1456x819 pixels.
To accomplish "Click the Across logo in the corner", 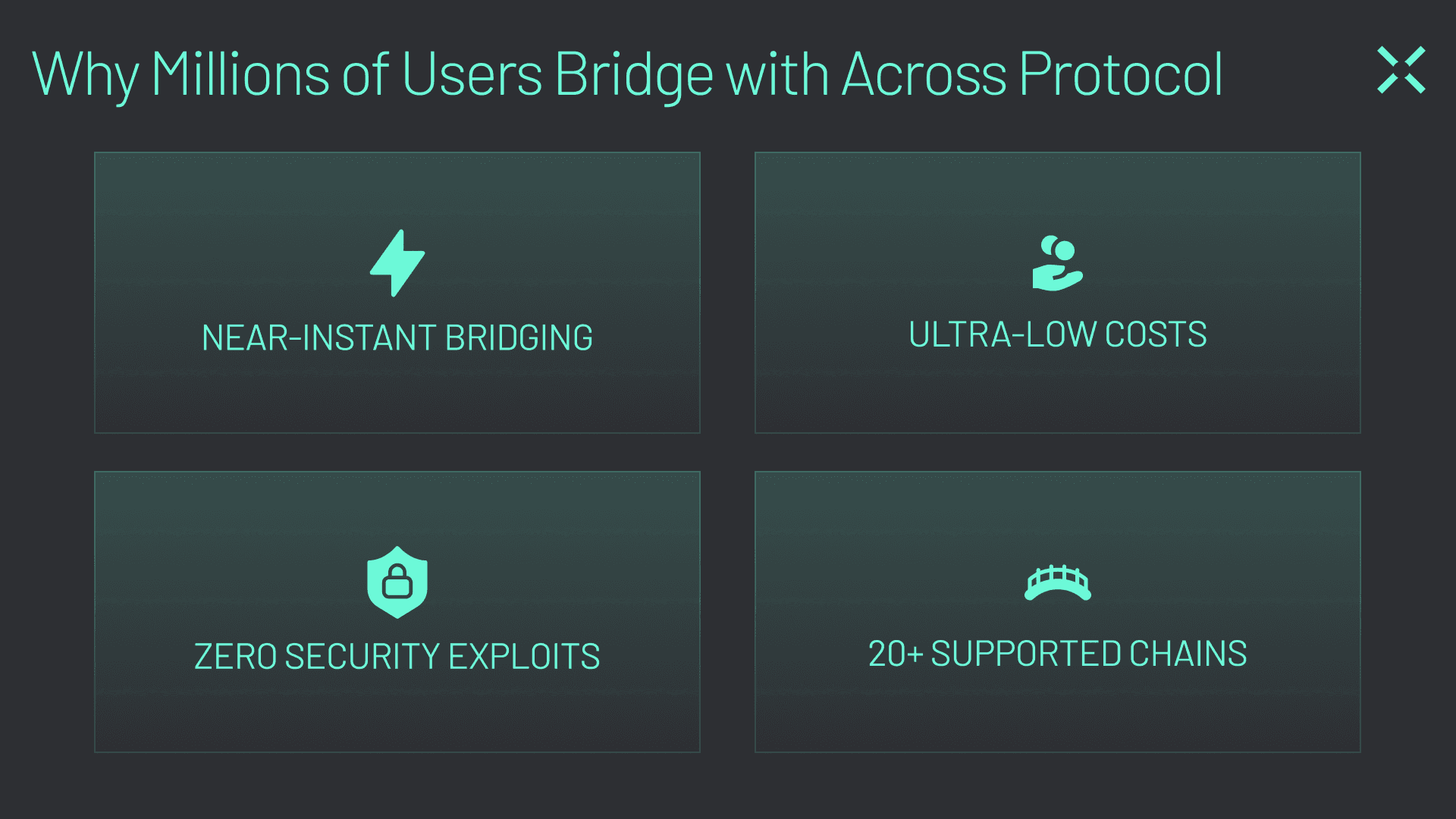I will point(1401,71).
